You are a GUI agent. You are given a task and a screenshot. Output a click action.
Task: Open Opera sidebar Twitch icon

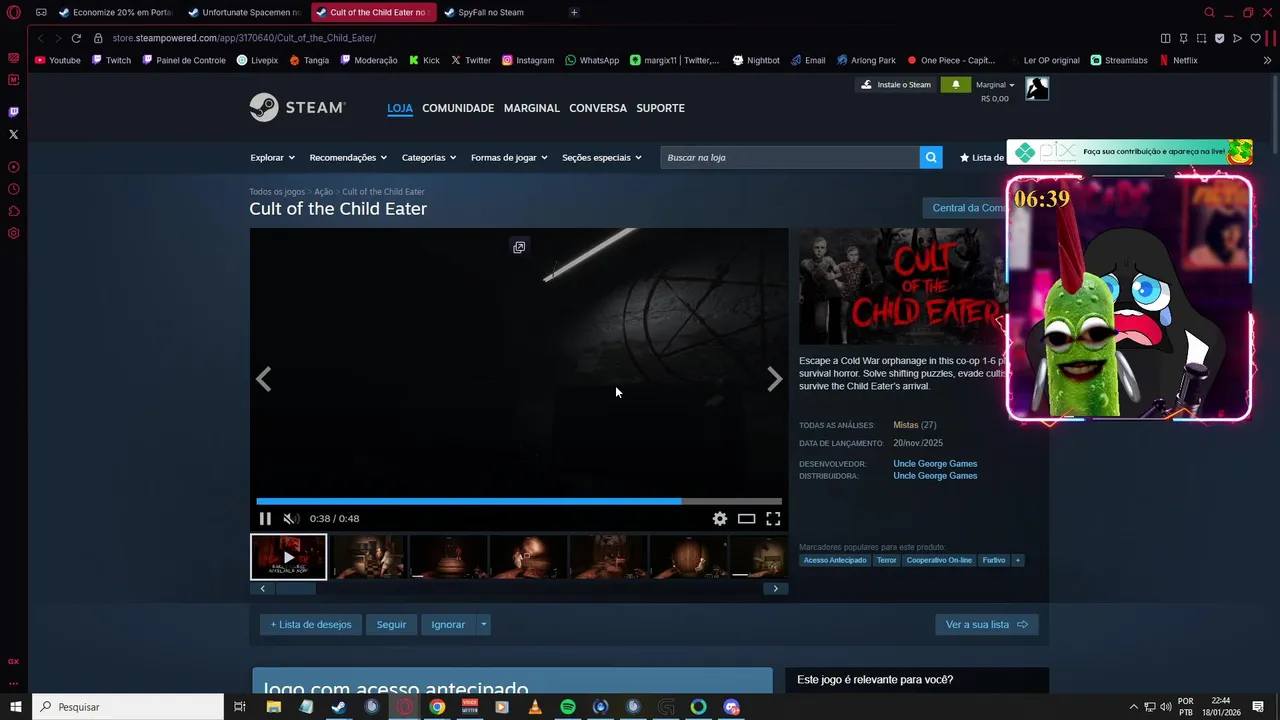13,112
